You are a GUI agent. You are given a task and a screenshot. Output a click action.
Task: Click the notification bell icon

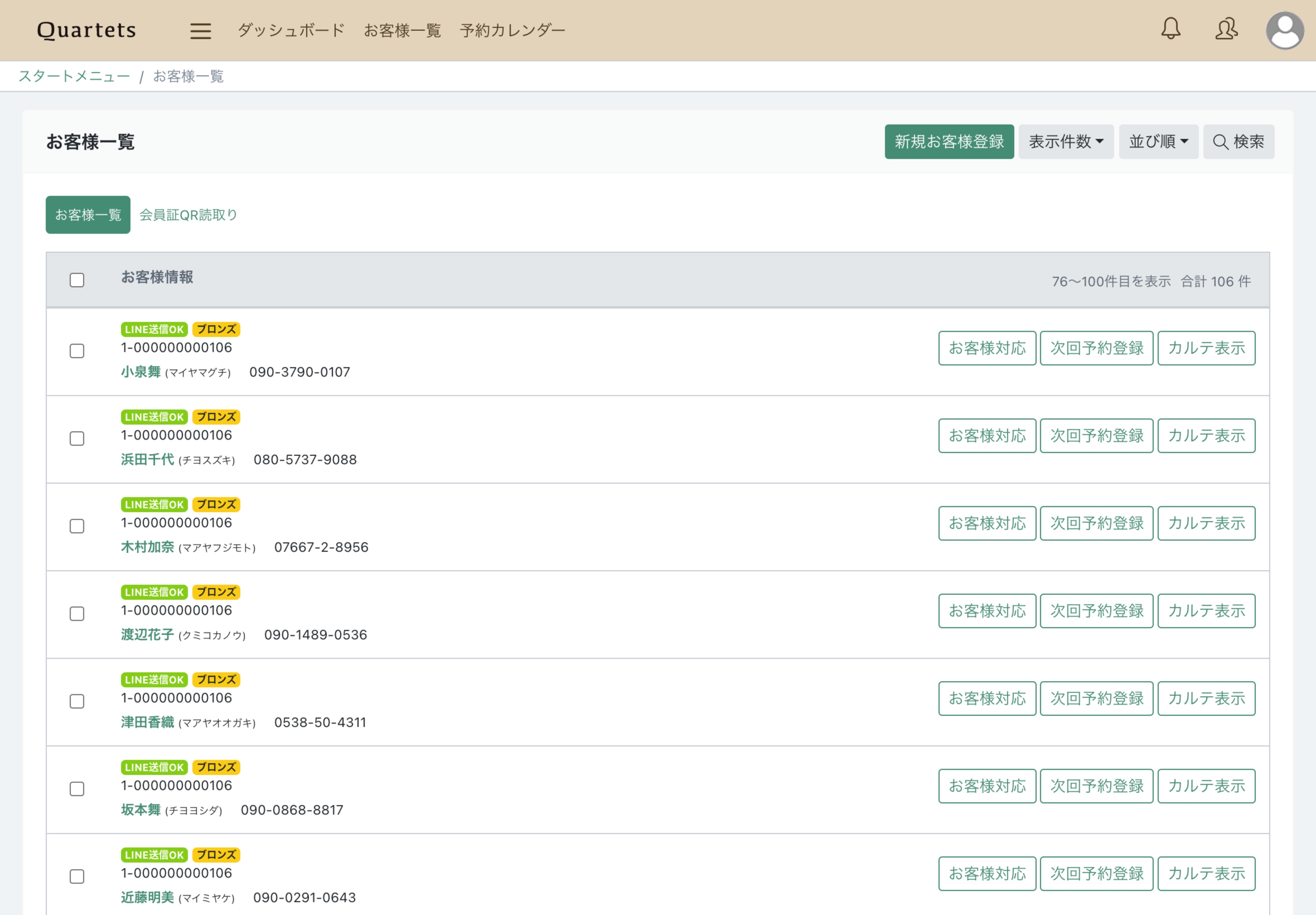(x=1170, y=29)
